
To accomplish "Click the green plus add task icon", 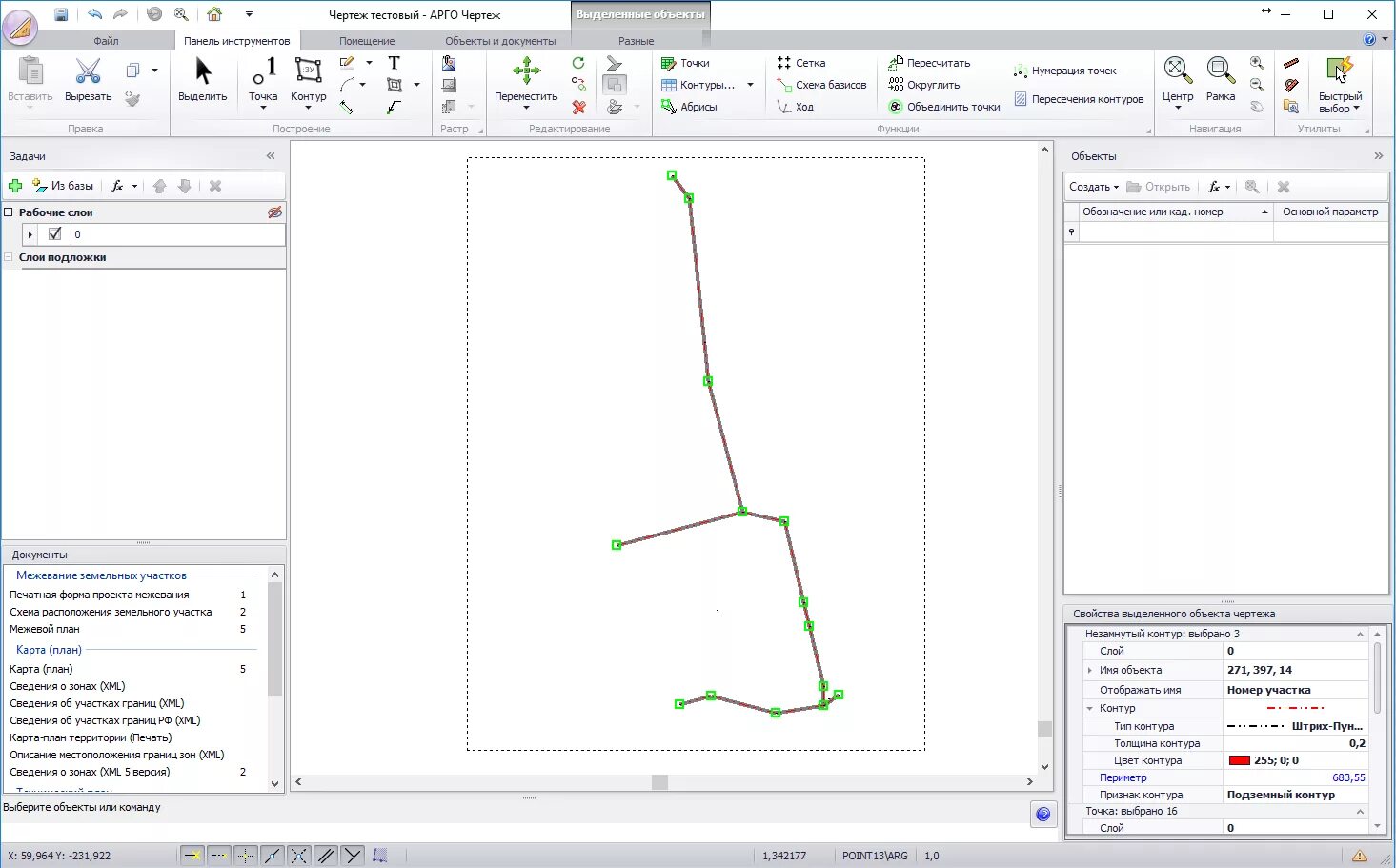I will click(15, 186).
